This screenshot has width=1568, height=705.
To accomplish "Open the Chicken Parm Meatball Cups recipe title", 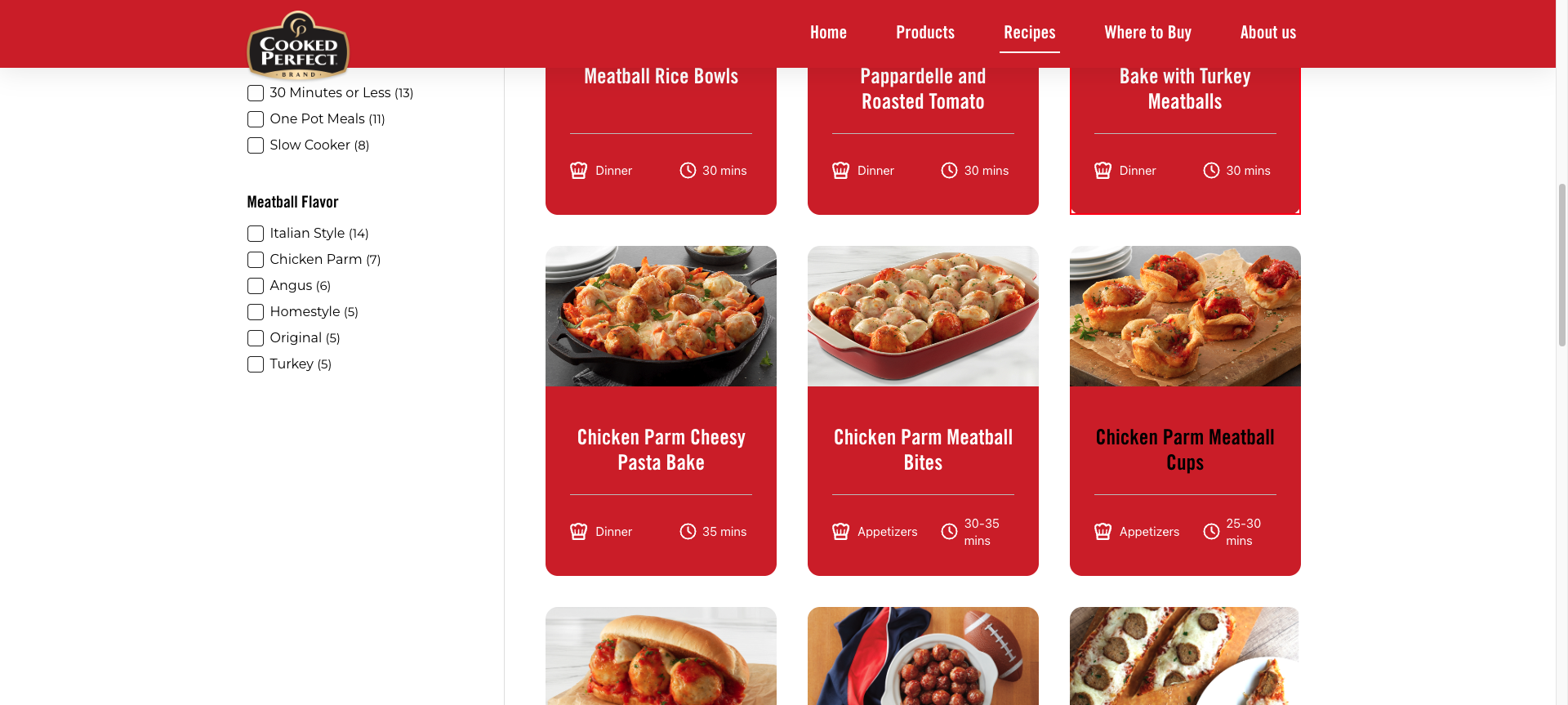I will pyautogui.click(x=1185, y=449).
